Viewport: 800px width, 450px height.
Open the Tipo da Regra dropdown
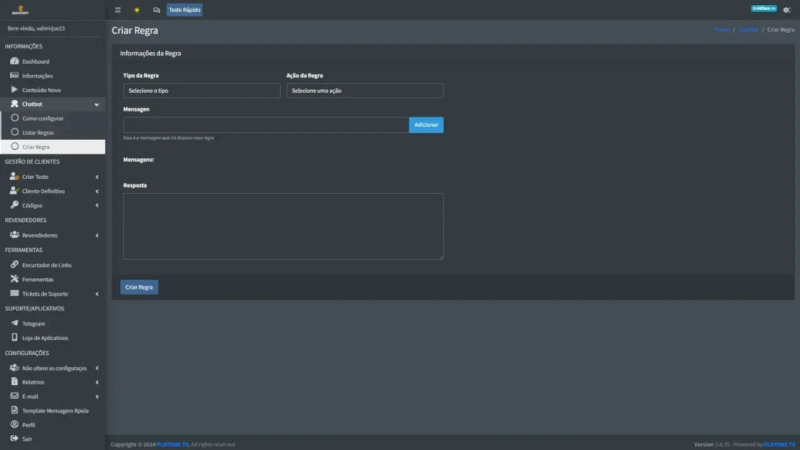coord(201,91)
